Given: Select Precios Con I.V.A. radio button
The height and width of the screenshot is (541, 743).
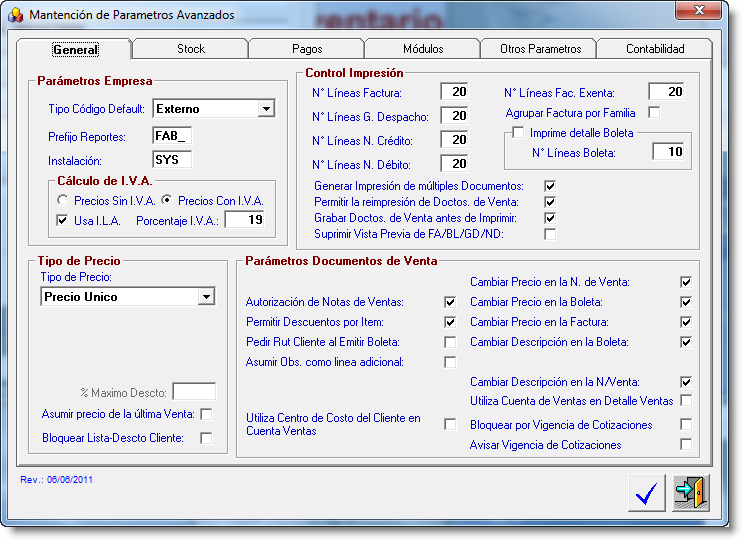Looking at the screenshot, I should 166,200.
